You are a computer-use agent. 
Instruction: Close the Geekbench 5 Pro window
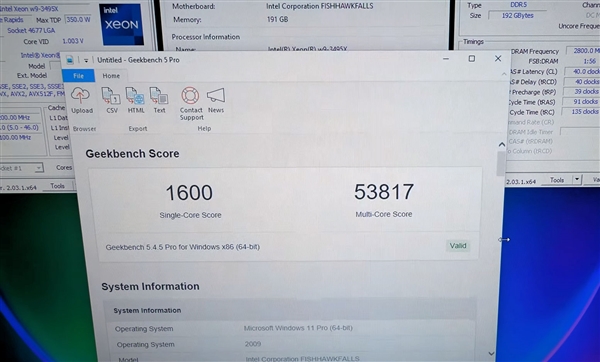[x=498, y=58]
